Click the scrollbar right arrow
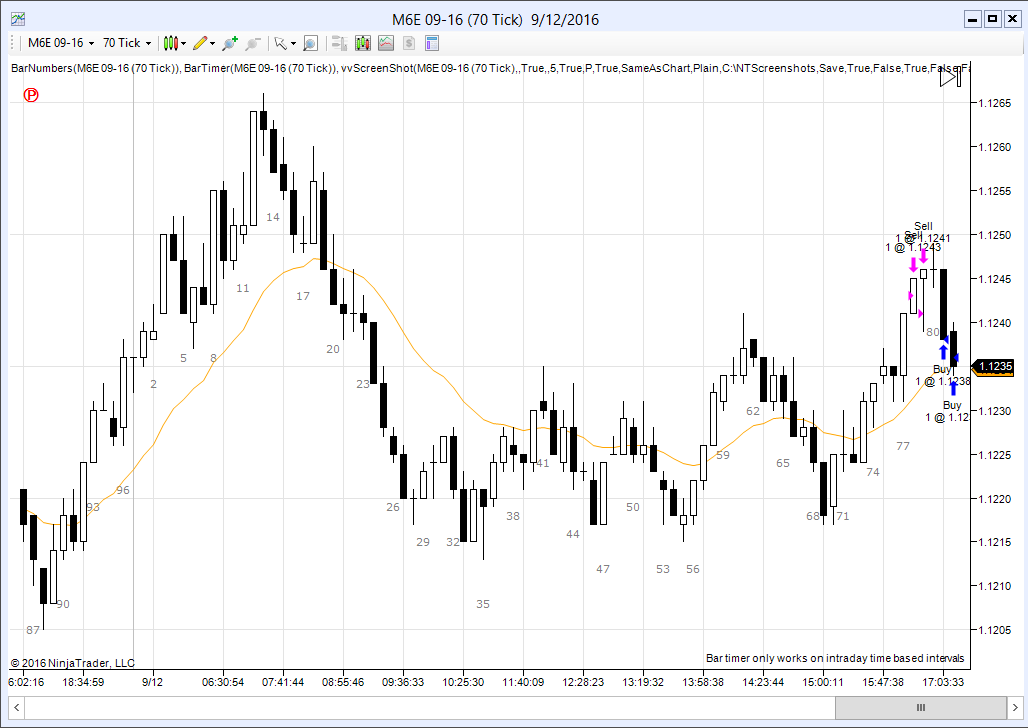The height and width of the screenshot is (728, 1028). [1016, 708]
